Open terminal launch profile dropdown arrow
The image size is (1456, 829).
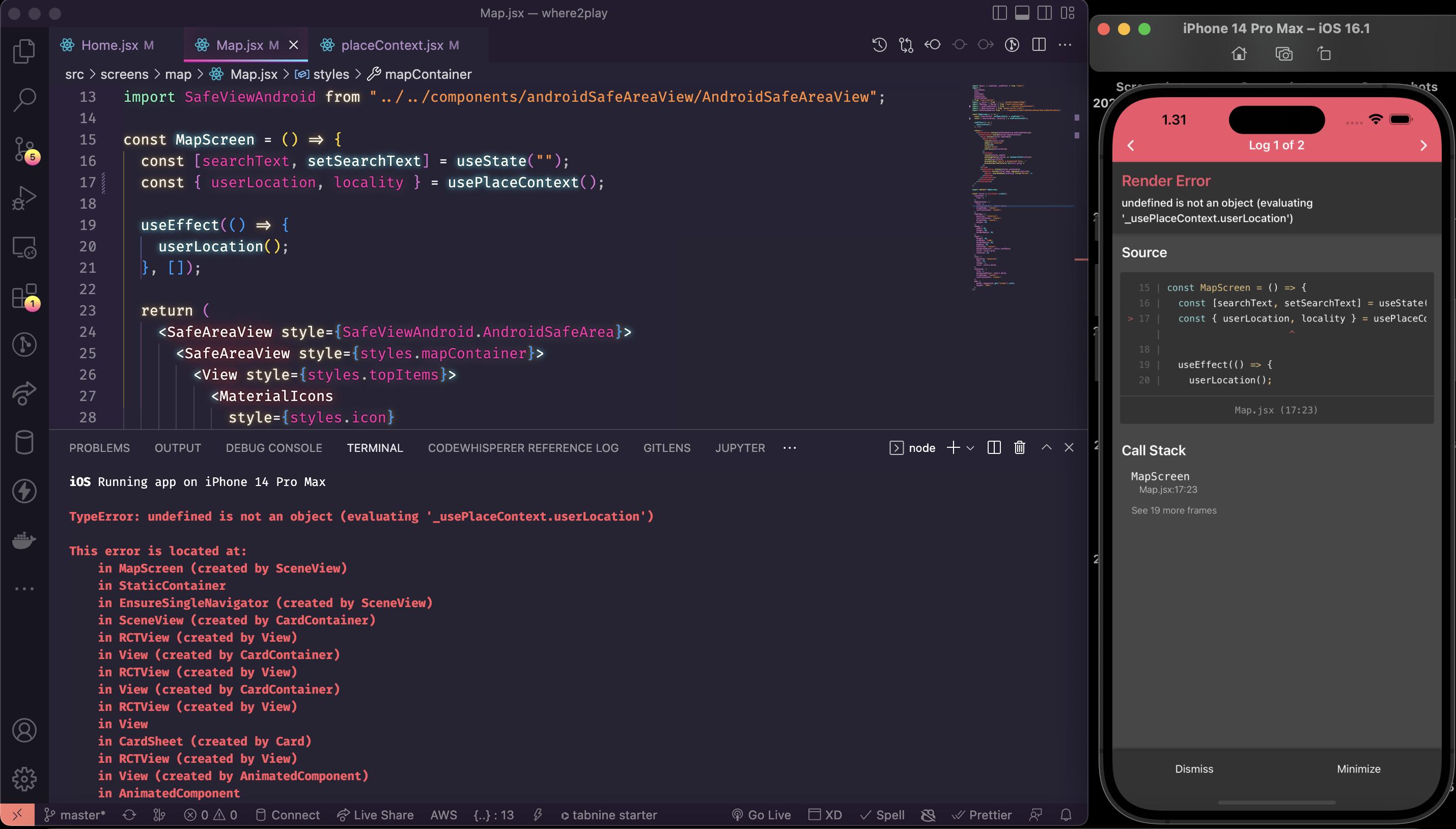pyautogui.click(x=970, y=448)
